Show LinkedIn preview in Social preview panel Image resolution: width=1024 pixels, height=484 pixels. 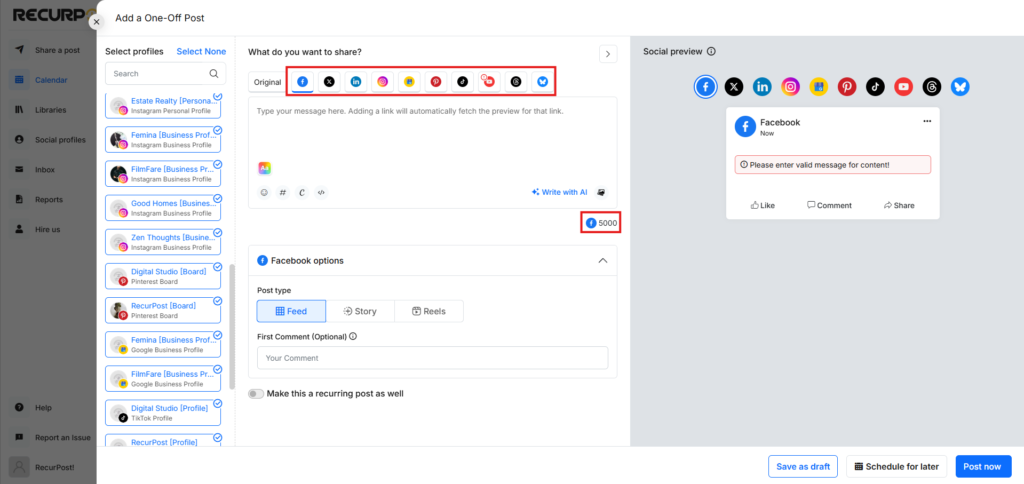(x=762, y=86)
